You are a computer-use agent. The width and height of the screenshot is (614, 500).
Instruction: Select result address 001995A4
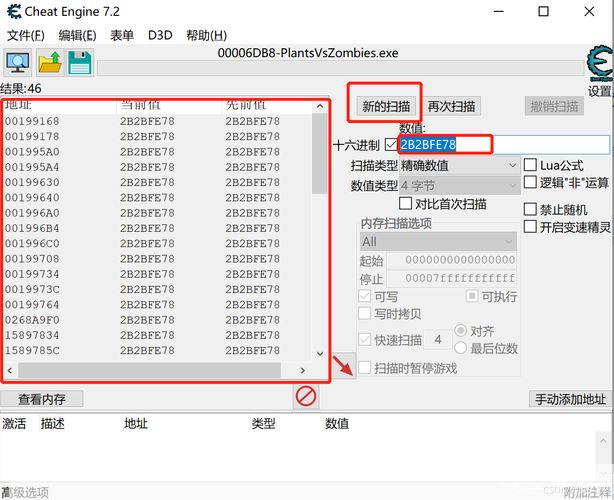tap(32, 167)
